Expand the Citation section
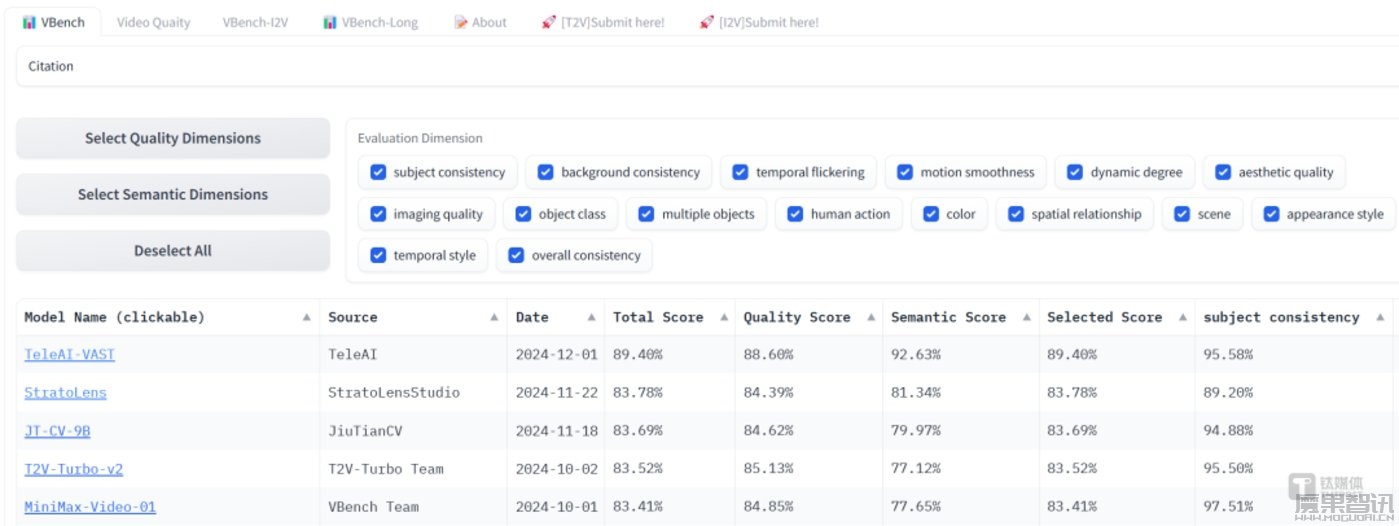The image size is (1399, 526). pos(707,66)
